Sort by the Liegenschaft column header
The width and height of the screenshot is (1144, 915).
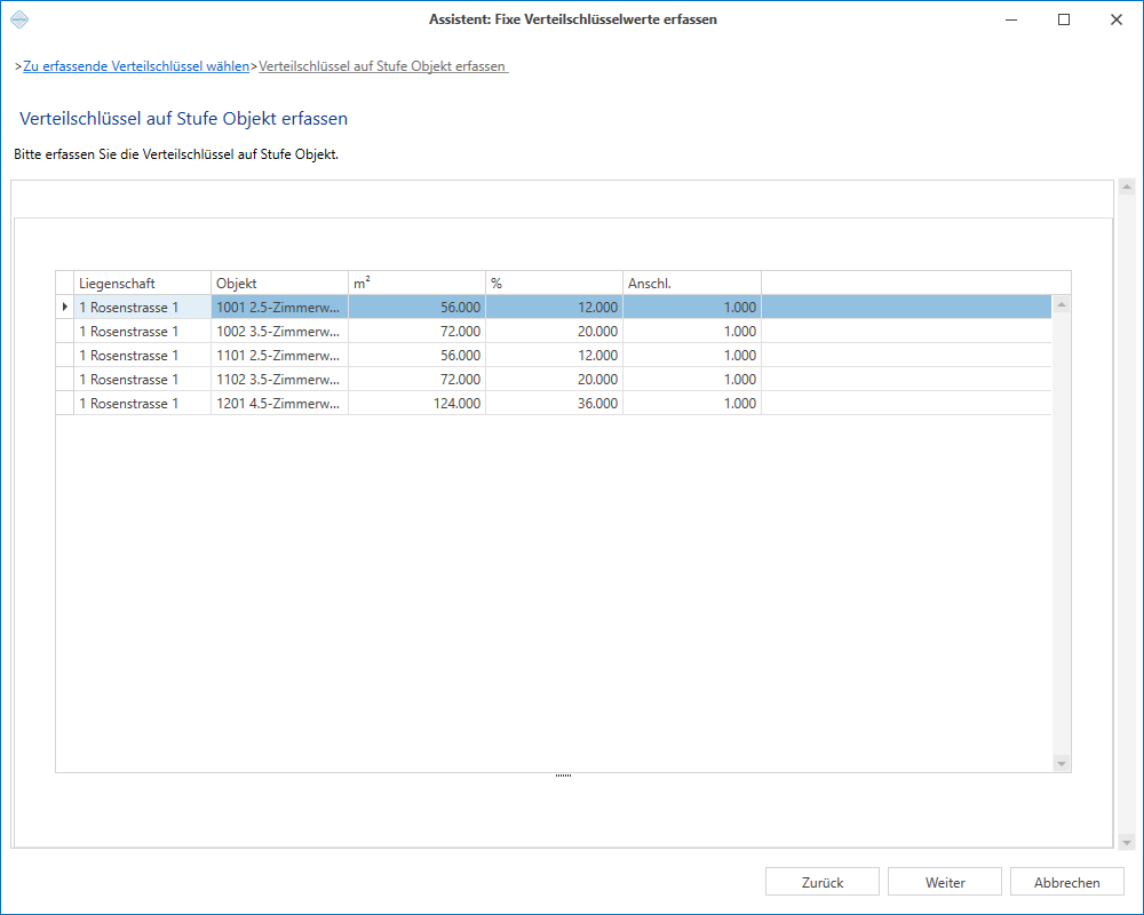142,283
